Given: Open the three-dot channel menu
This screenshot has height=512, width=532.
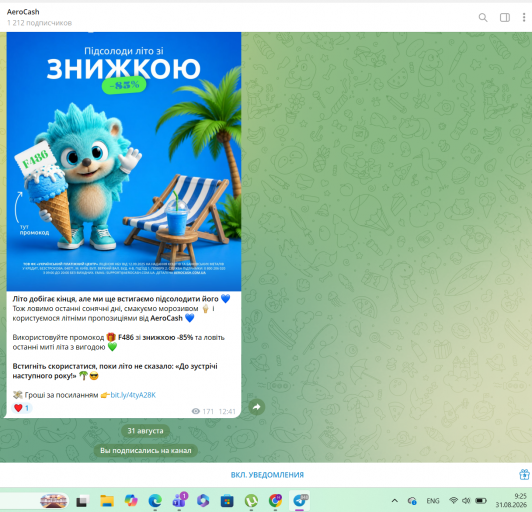Looking at the screenshot, I should click(524, 17).
